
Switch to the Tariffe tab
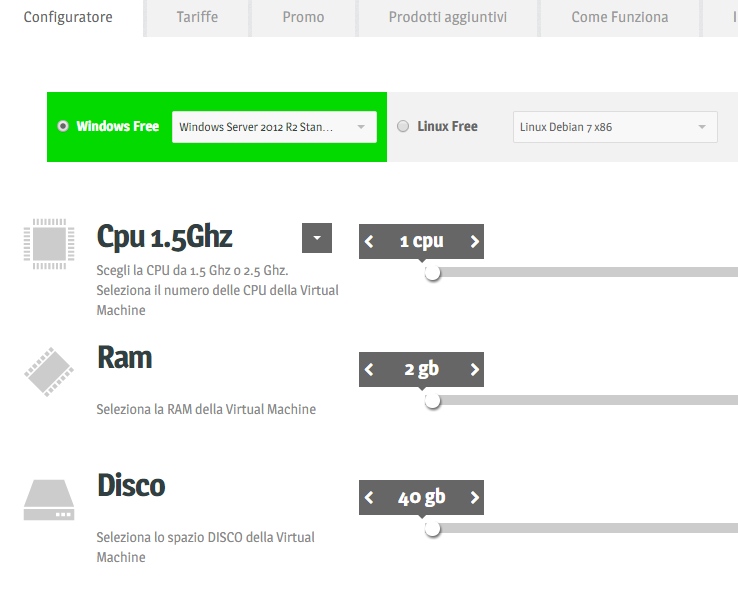click(x=197, y=17)
